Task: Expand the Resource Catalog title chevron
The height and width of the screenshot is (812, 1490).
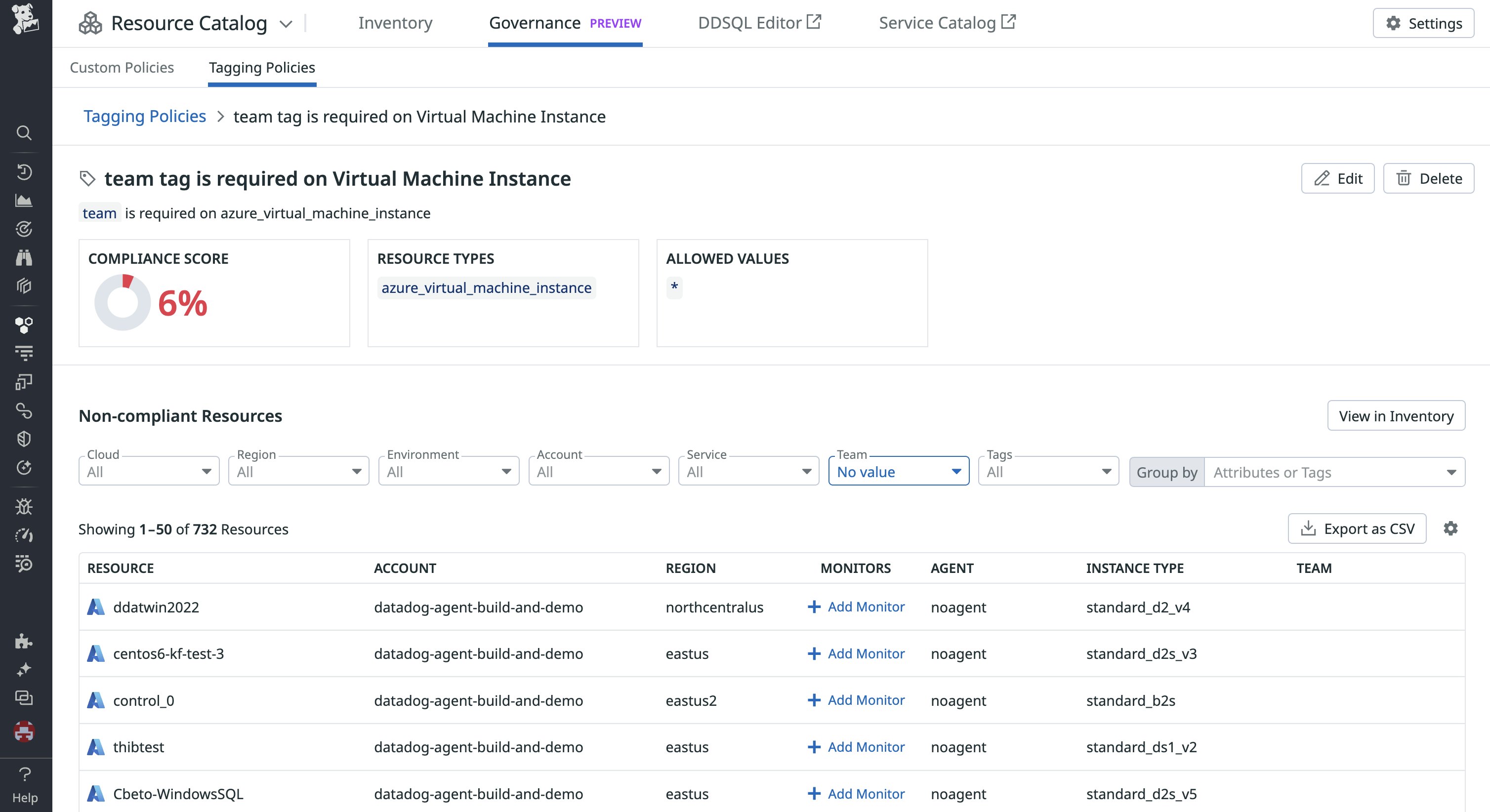Action: (x=286, y=24)
